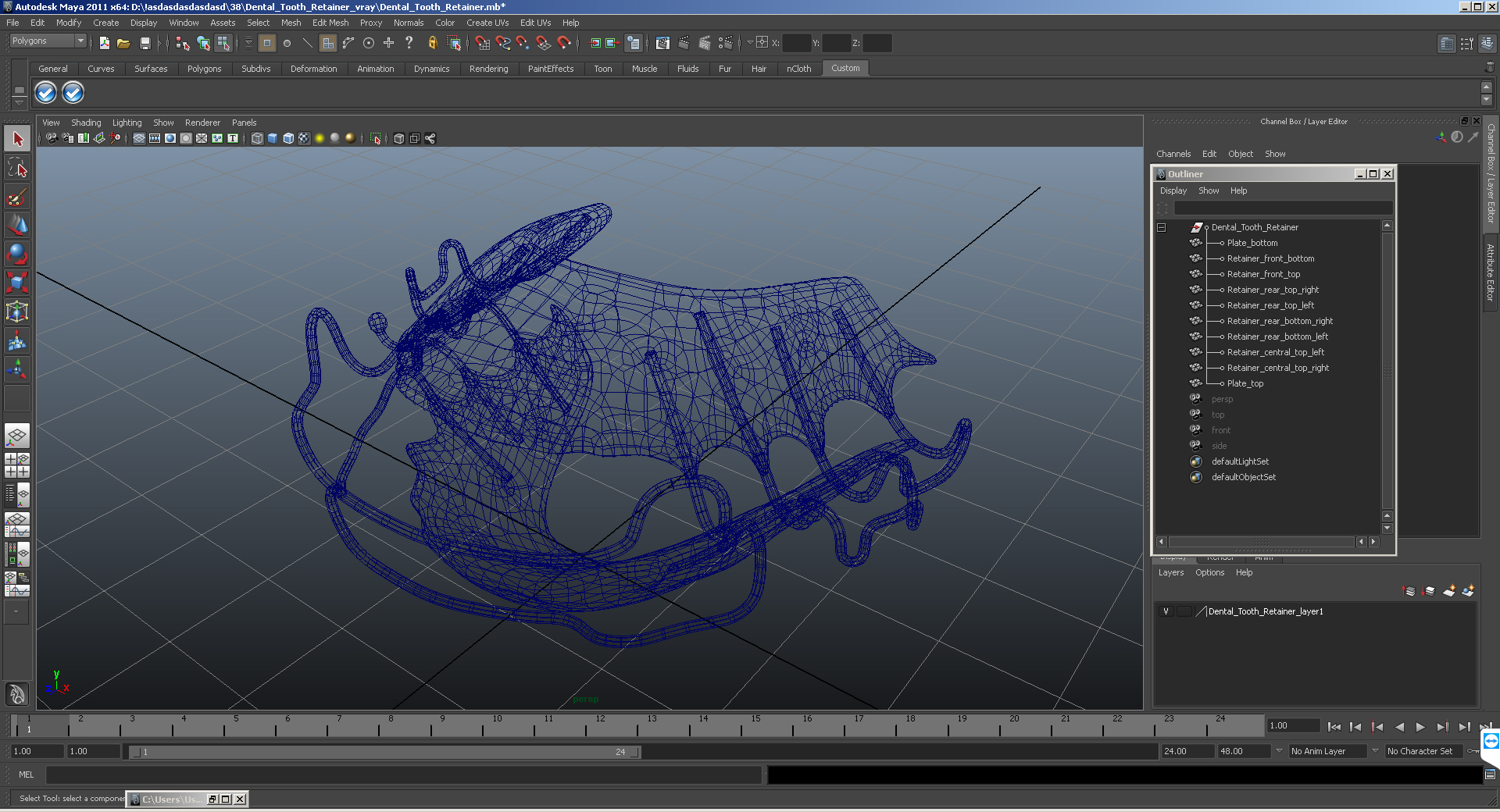Viewport: 1500px width, 812px height.
Task: Collapse the Dental_Tooth_Retainer tree node
Action: pyautogui.click(x=1161, y=227)
